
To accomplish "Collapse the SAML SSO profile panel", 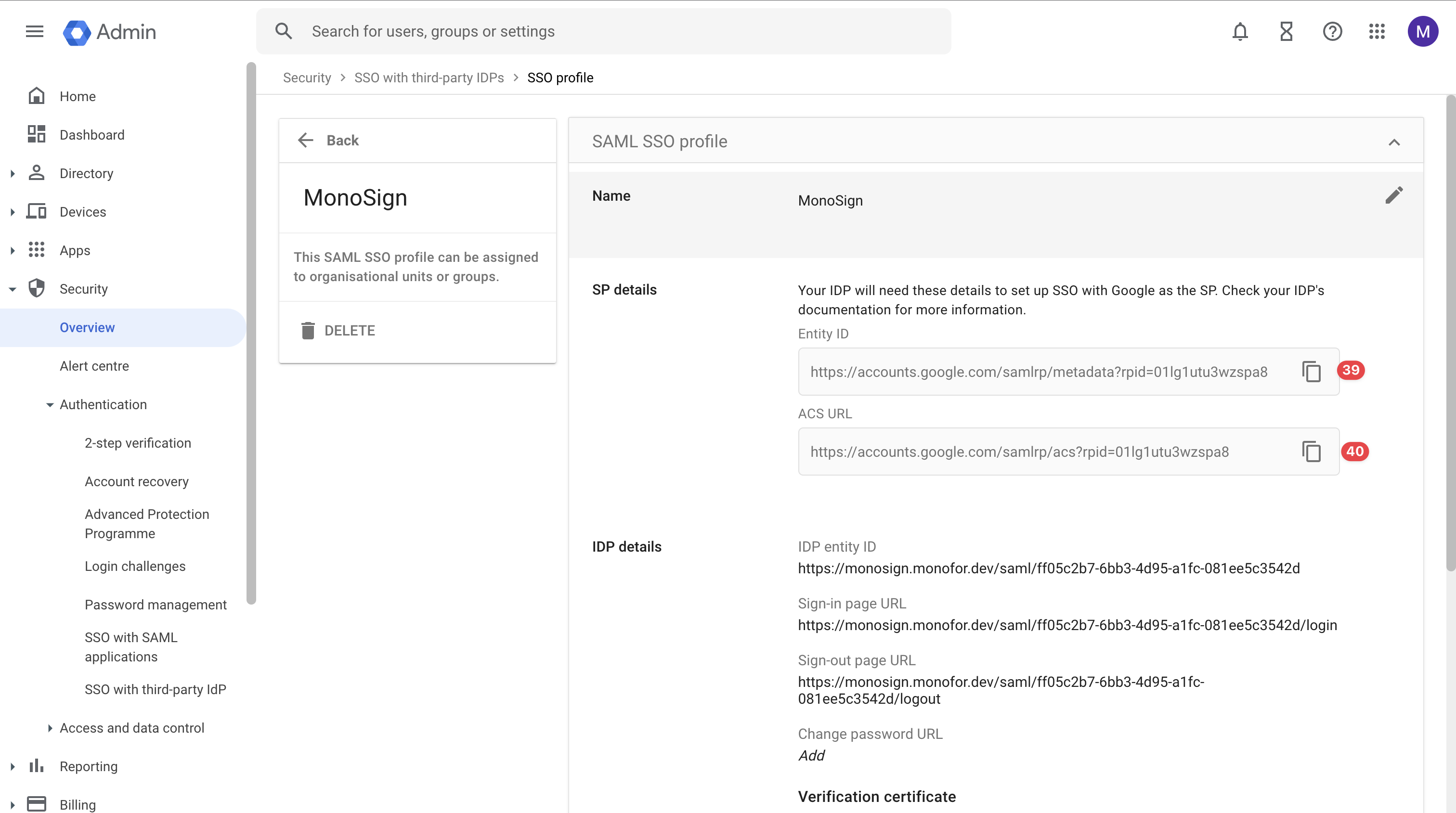I will coord(1394,142).
